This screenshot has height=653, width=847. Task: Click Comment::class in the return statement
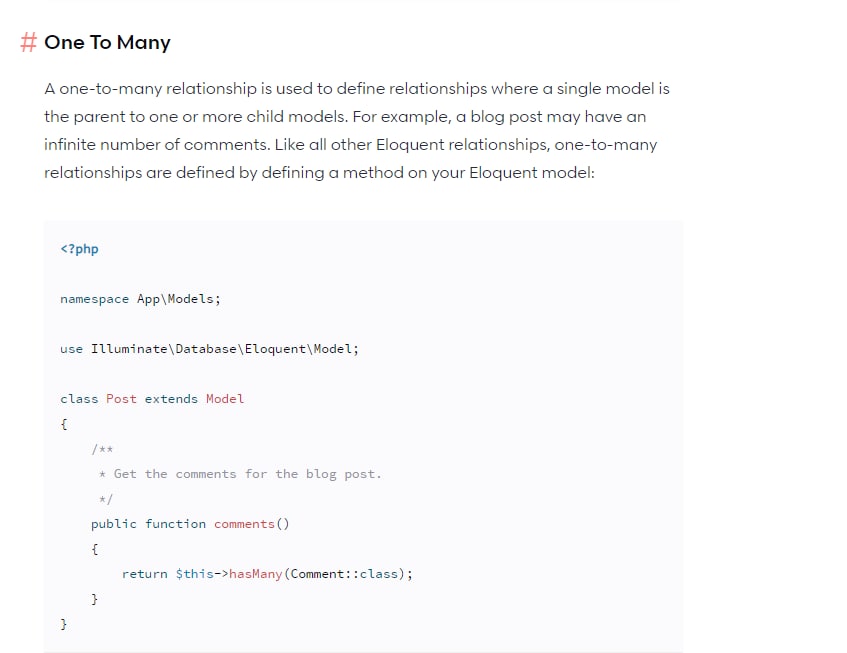[344, 574]
